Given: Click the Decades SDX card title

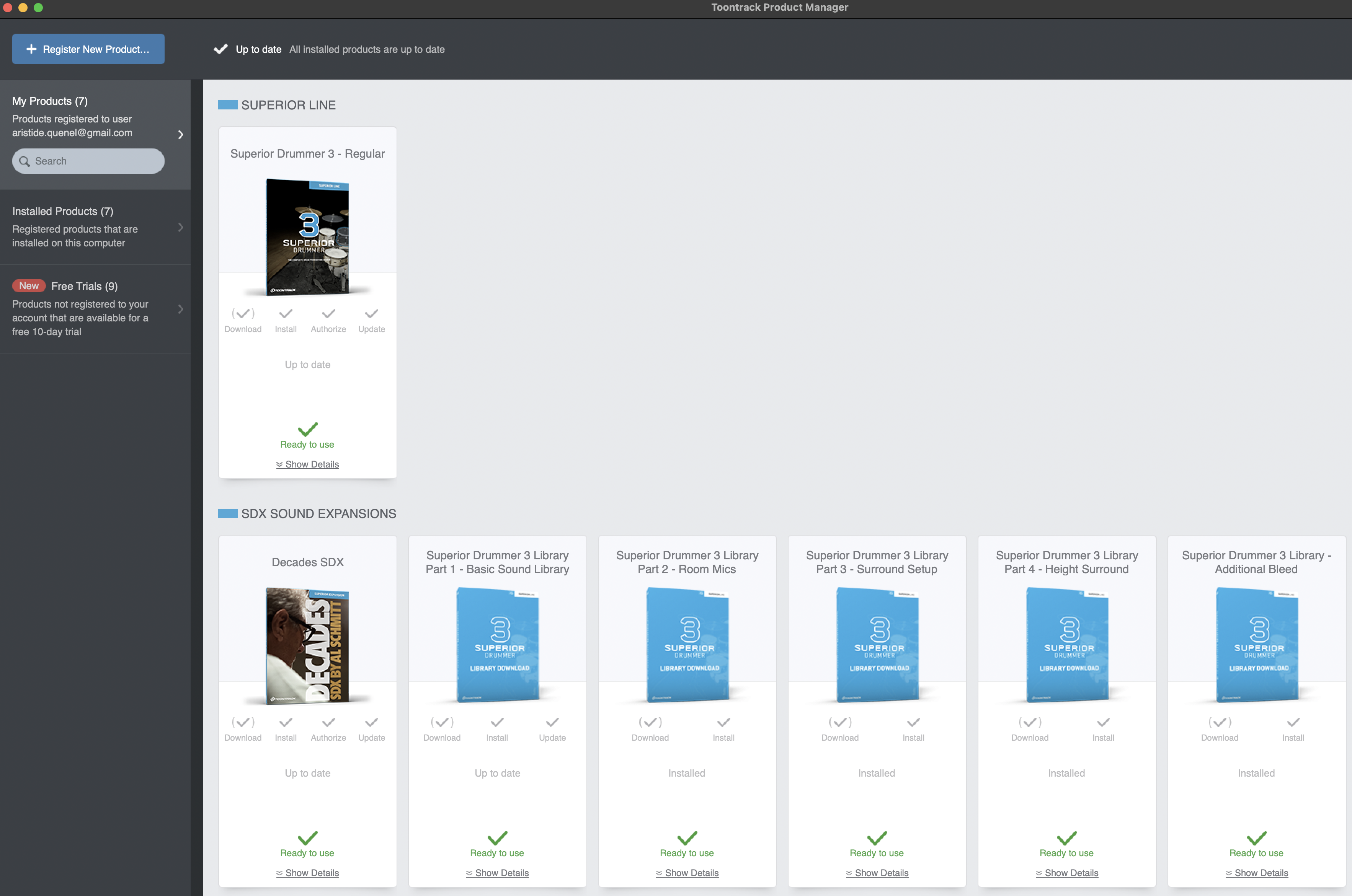Looking at the screenshot, I should tap(307, 562).
